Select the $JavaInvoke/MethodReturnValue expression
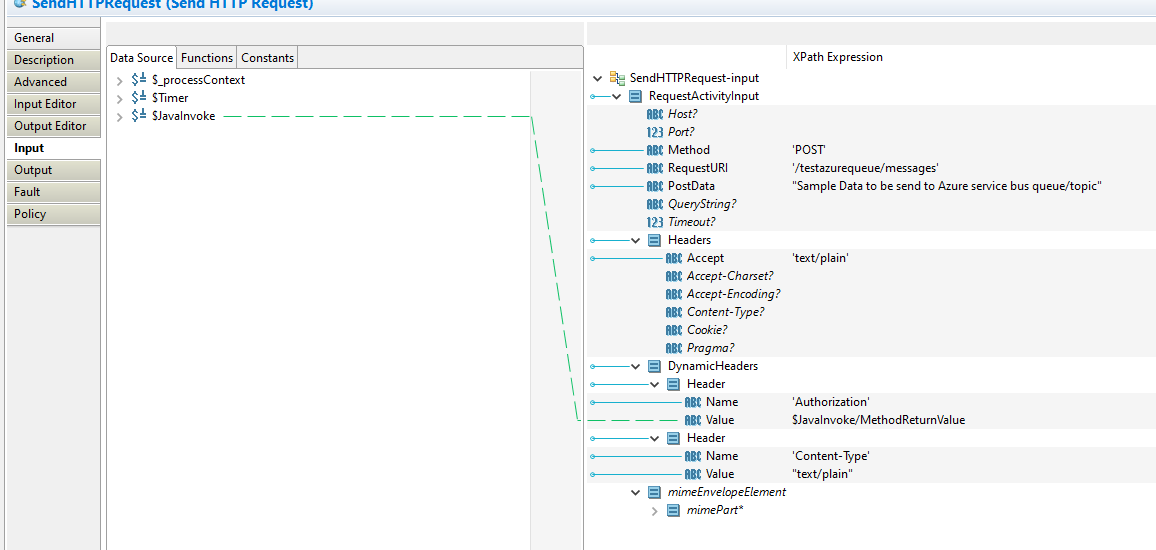1156x550 pixels. [x=878, y=420]
